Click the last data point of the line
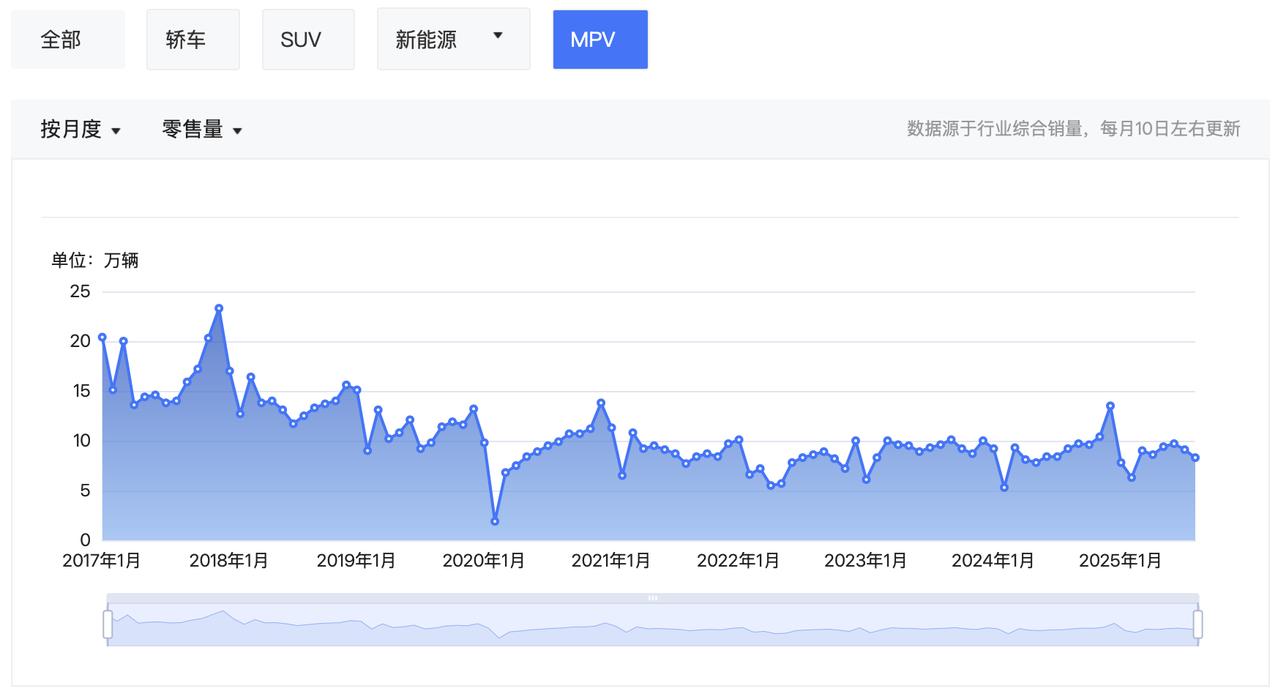 pyautogui.click(x=1195, y=458)
